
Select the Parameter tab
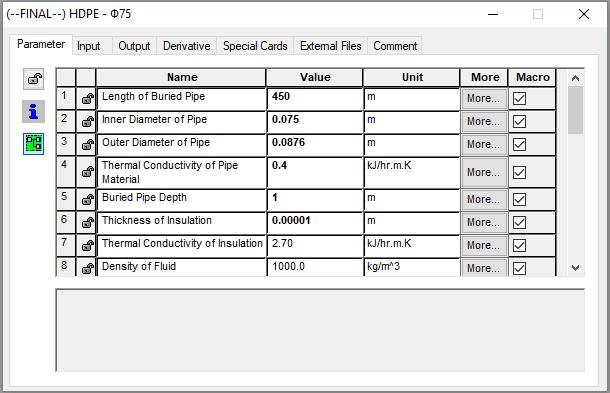[41, 44]
